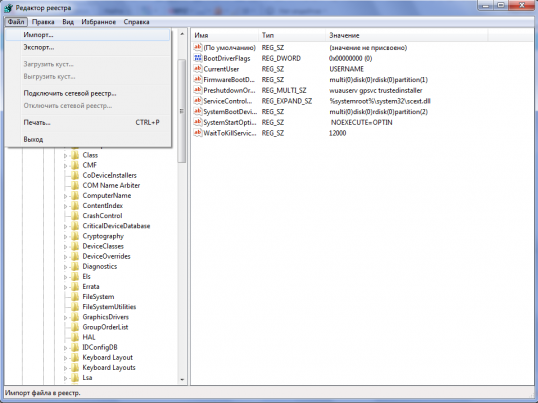Click the GroupOrderList folder icon
538x403 pixels.
pos(75,327)
